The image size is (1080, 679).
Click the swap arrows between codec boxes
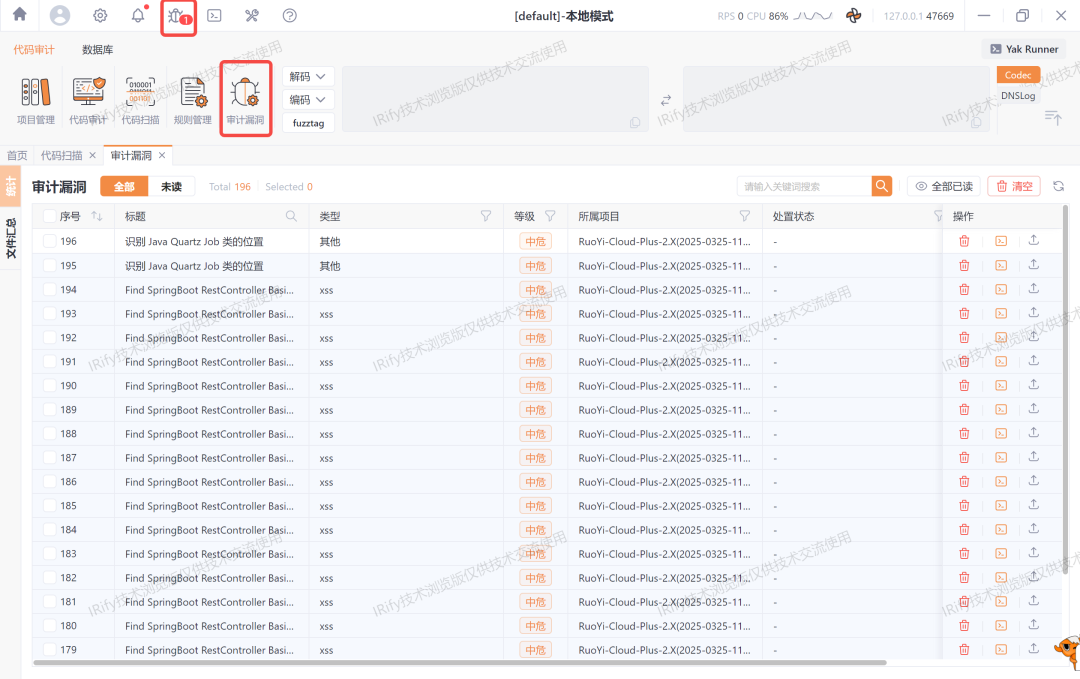coord(665,101)
